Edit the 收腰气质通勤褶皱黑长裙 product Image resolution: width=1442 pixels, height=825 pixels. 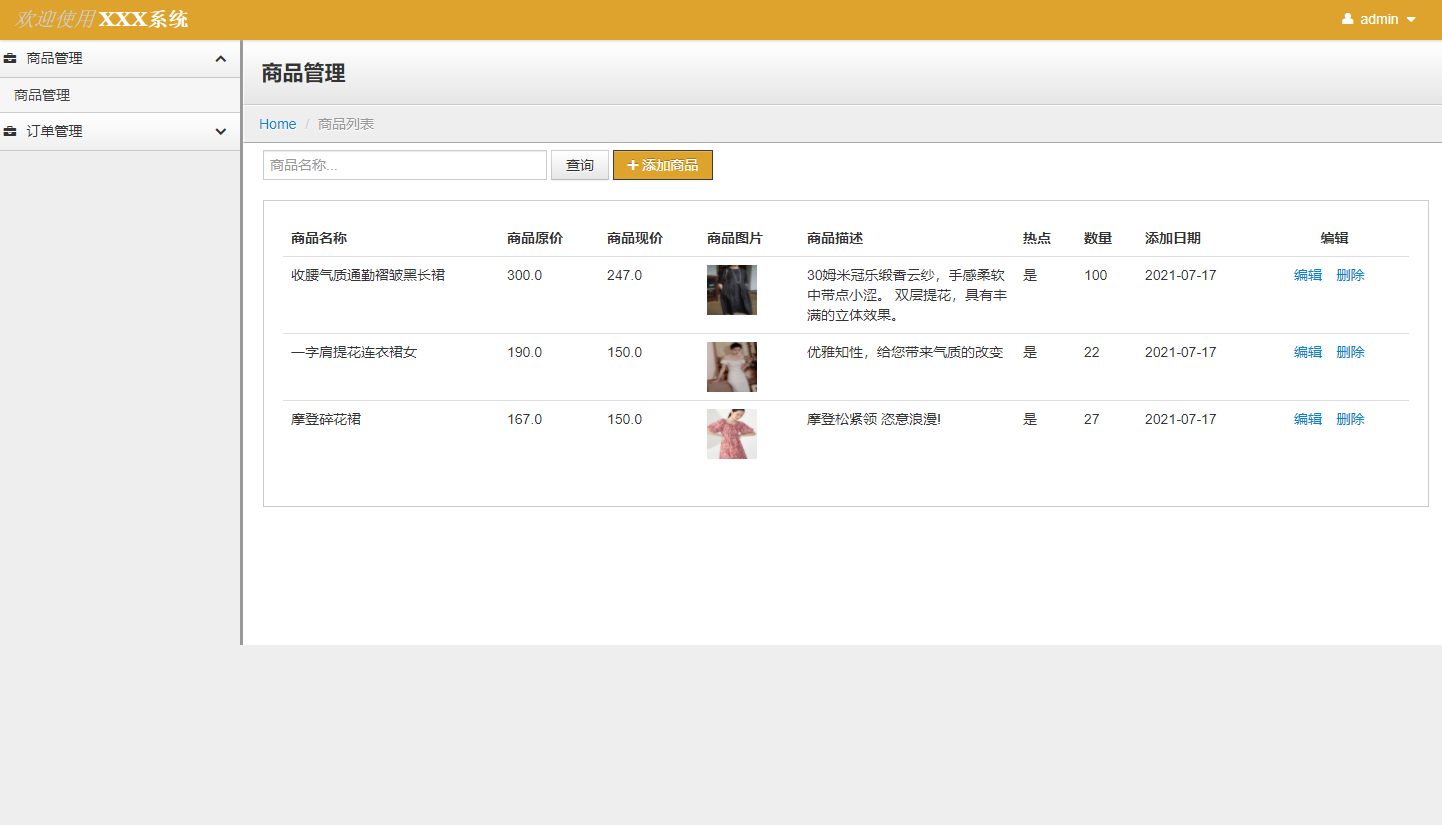1307,275
